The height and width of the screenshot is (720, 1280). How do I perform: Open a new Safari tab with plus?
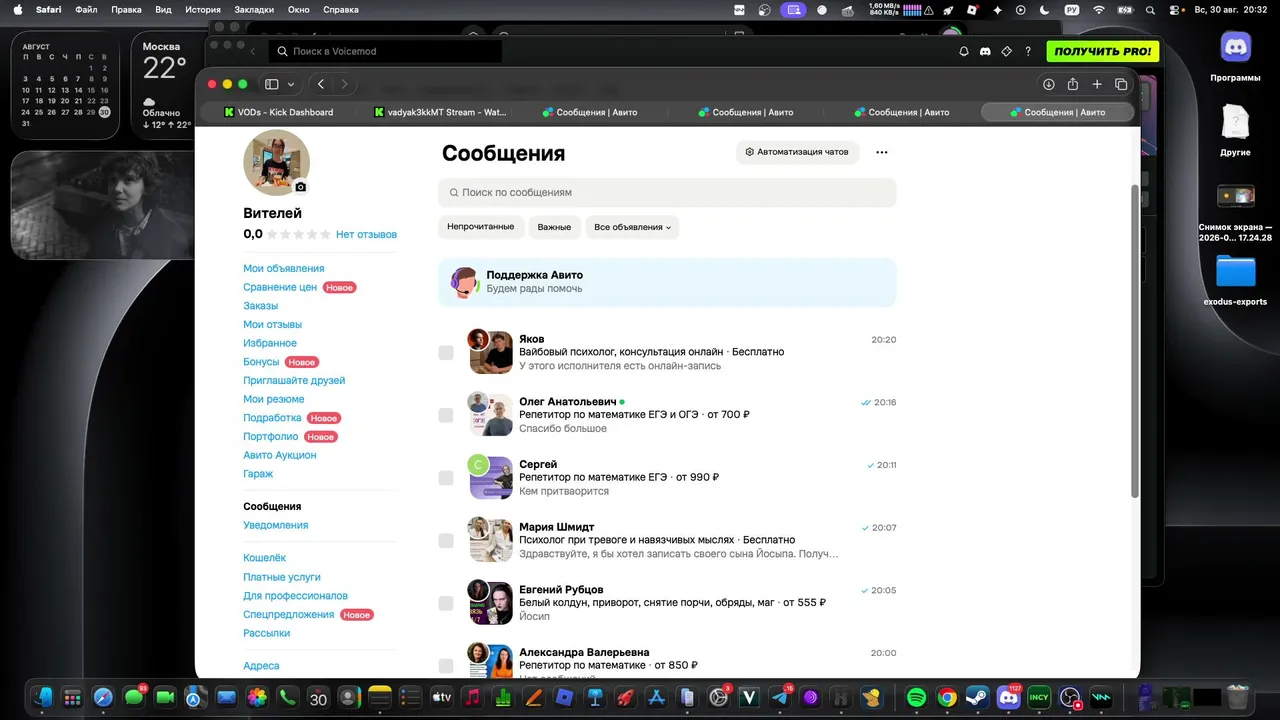pos(1097,84)
